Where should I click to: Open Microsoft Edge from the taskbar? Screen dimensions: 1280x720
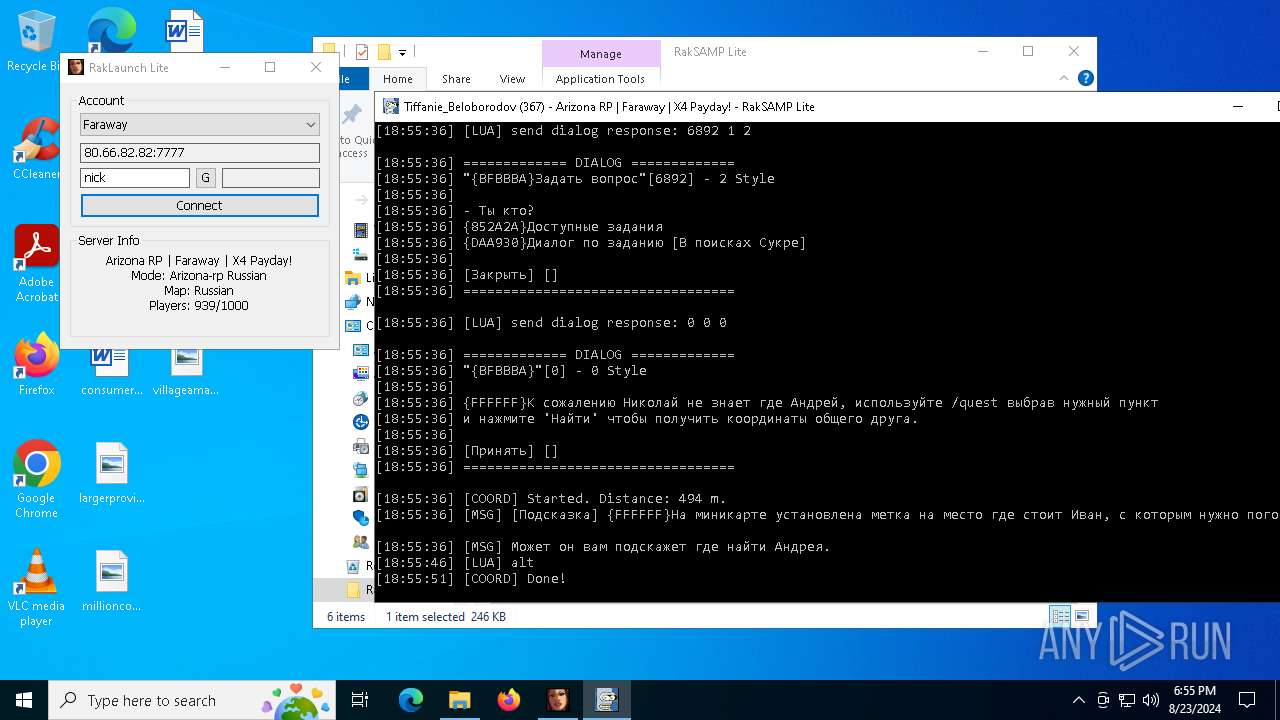coord(411,700)
